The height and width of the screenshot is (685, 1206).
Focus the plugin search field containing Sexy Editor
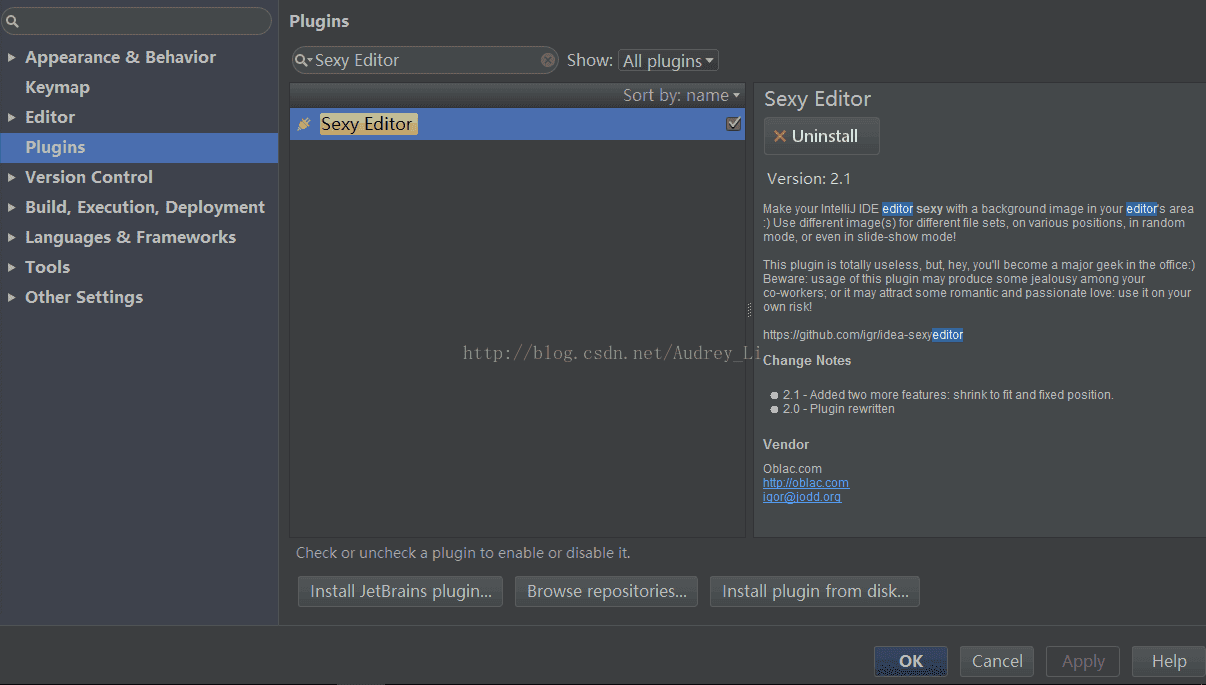425,60
